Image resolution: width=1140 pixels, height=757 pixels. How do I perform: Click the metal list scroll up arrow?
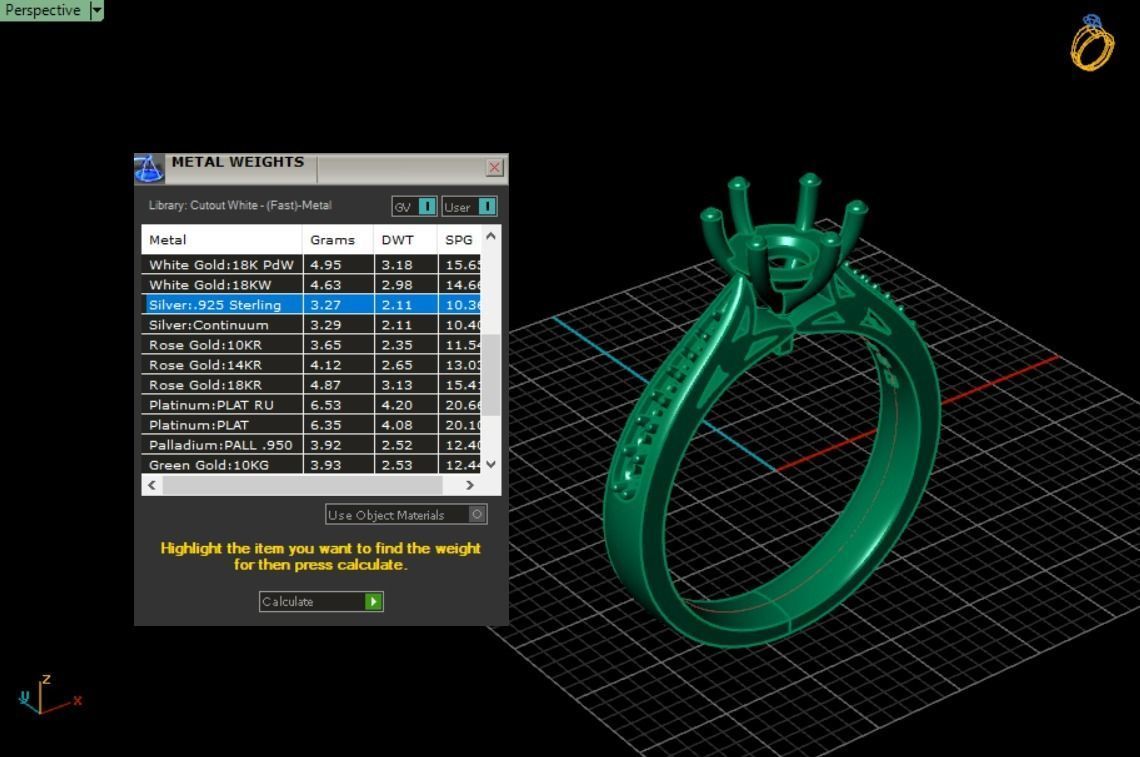[491, 236]
